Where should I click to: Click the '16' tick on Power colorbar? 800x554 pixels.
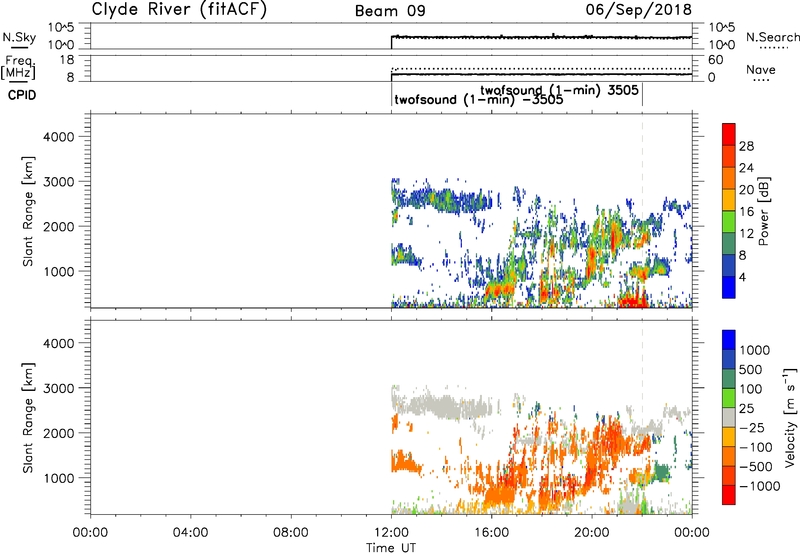pyautogui.click(x=746, y=212)
